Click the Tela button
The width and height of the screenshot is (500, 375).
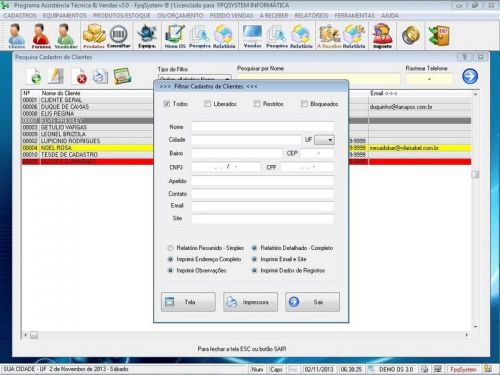pos(188,302)
